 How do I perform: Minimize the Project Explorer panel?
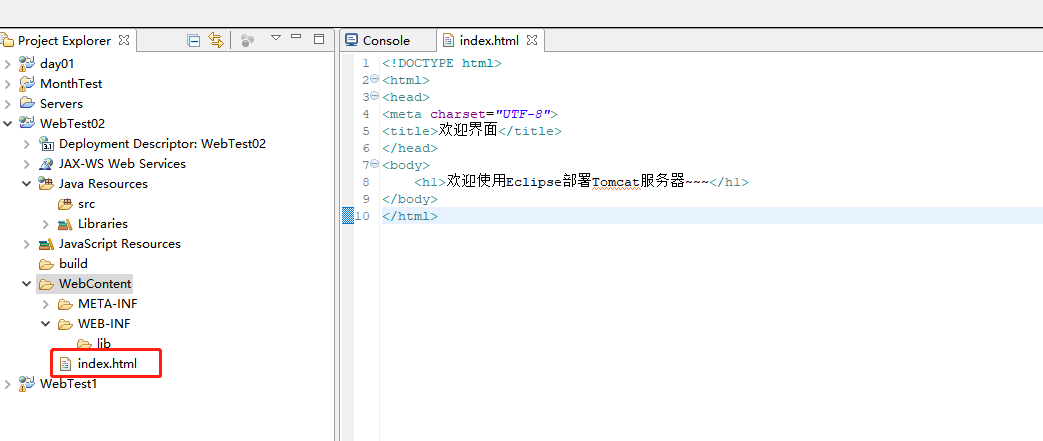(297, 37)
